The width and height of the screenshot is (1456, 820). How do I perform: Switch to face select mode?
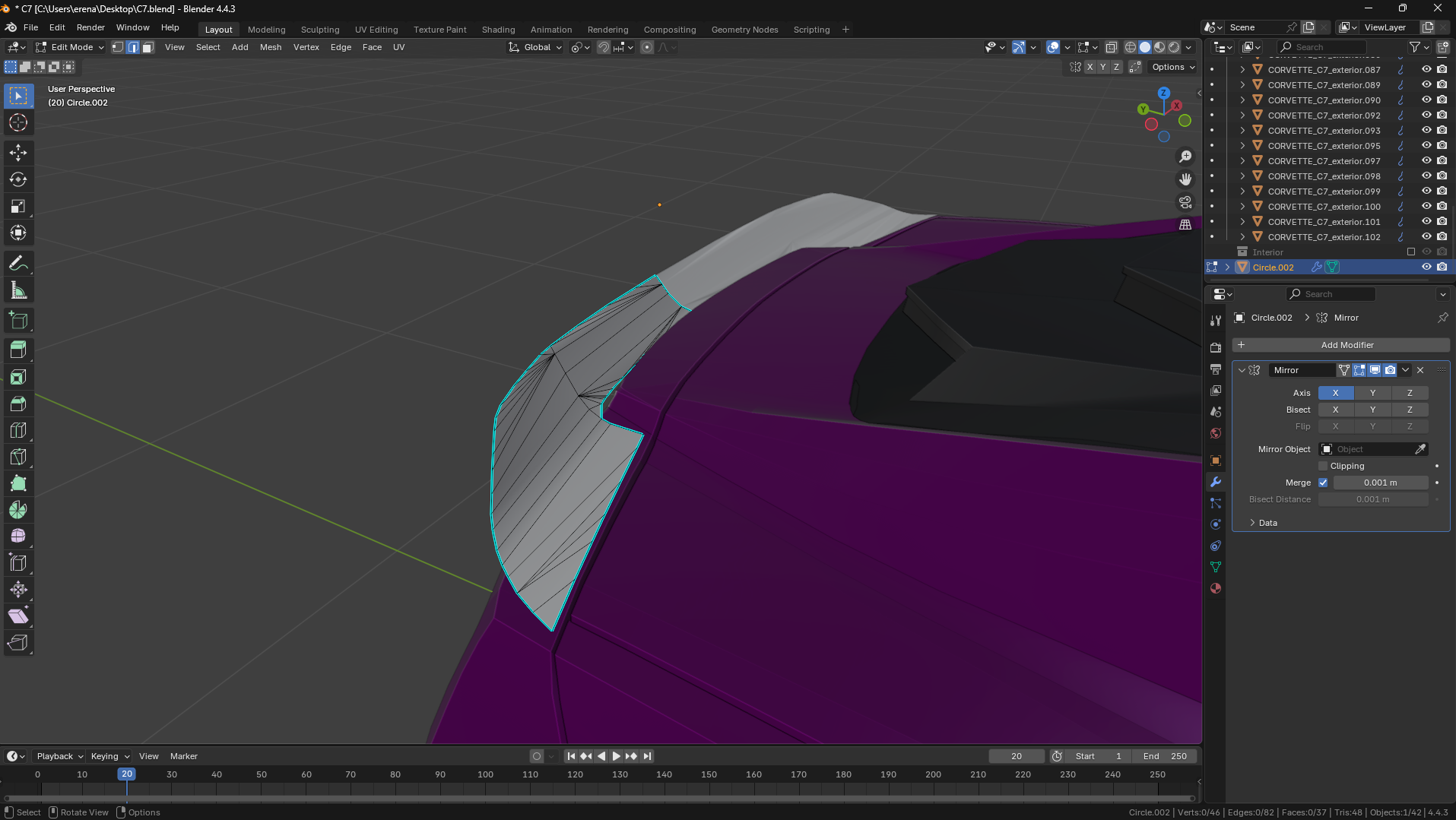coord(148,47)
